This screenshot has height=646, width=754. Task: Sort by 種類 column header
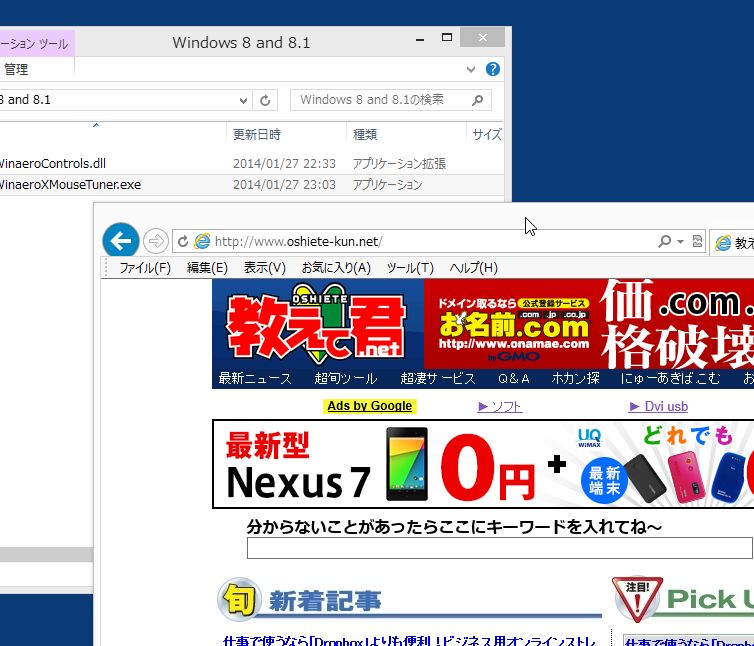coord(406,134)
